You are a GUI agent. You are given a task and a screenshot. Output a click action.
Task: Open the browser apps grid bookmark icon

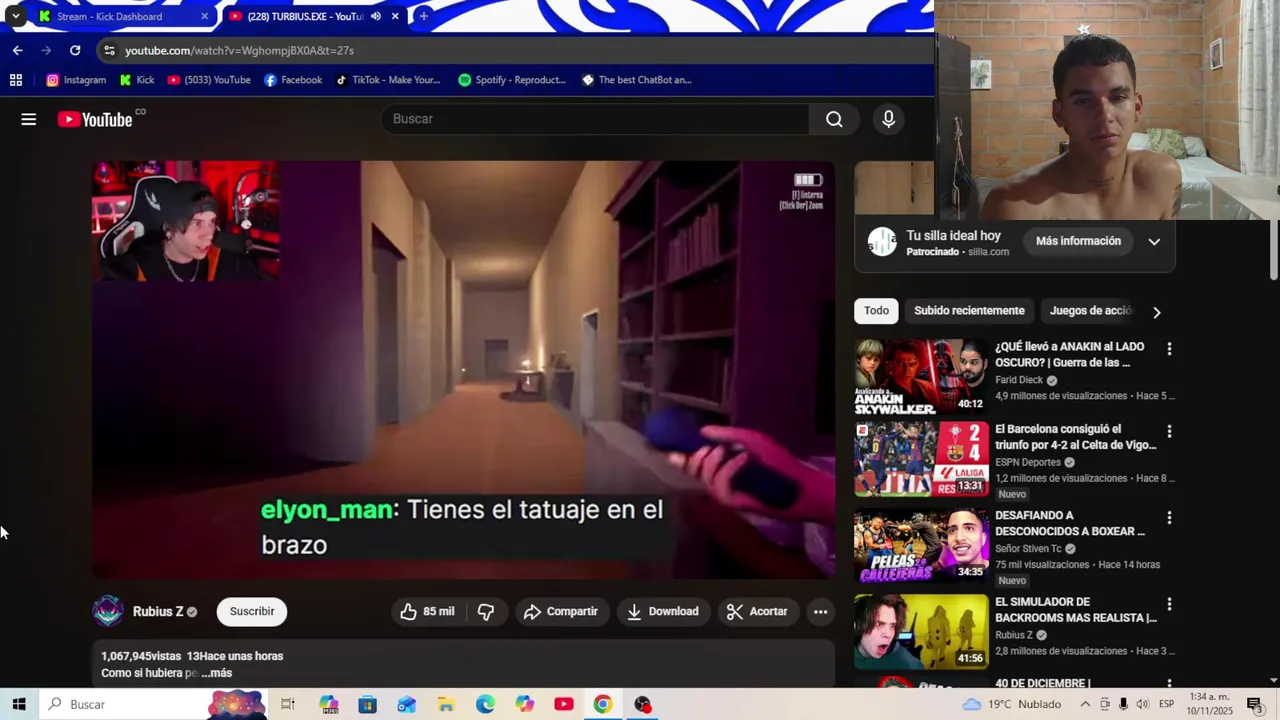[x=16, y=80]
